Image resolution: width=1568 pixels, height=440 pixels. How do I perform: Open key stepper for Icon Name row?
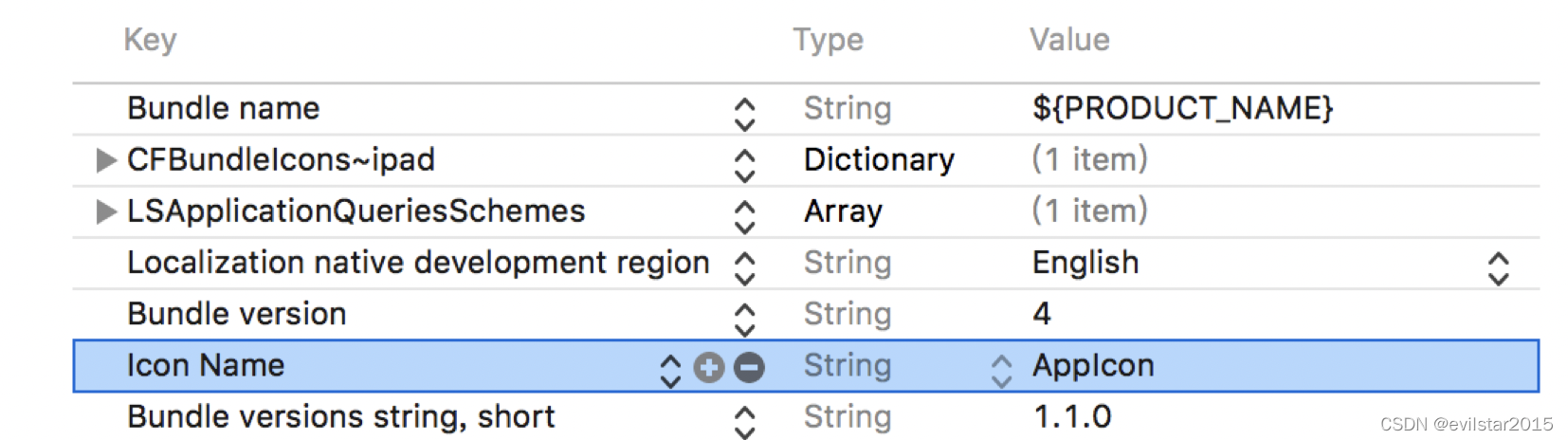(670, 371)
